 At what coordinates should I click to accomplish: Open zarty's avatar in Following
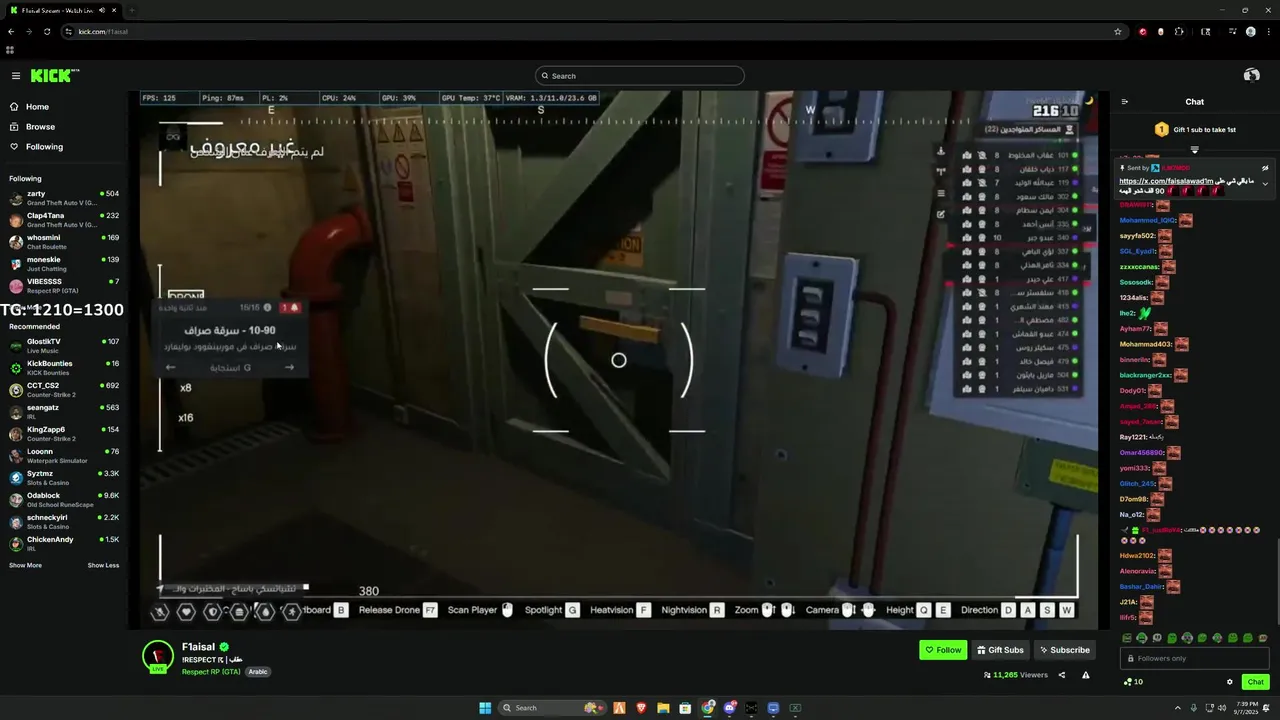coord(16,198)
